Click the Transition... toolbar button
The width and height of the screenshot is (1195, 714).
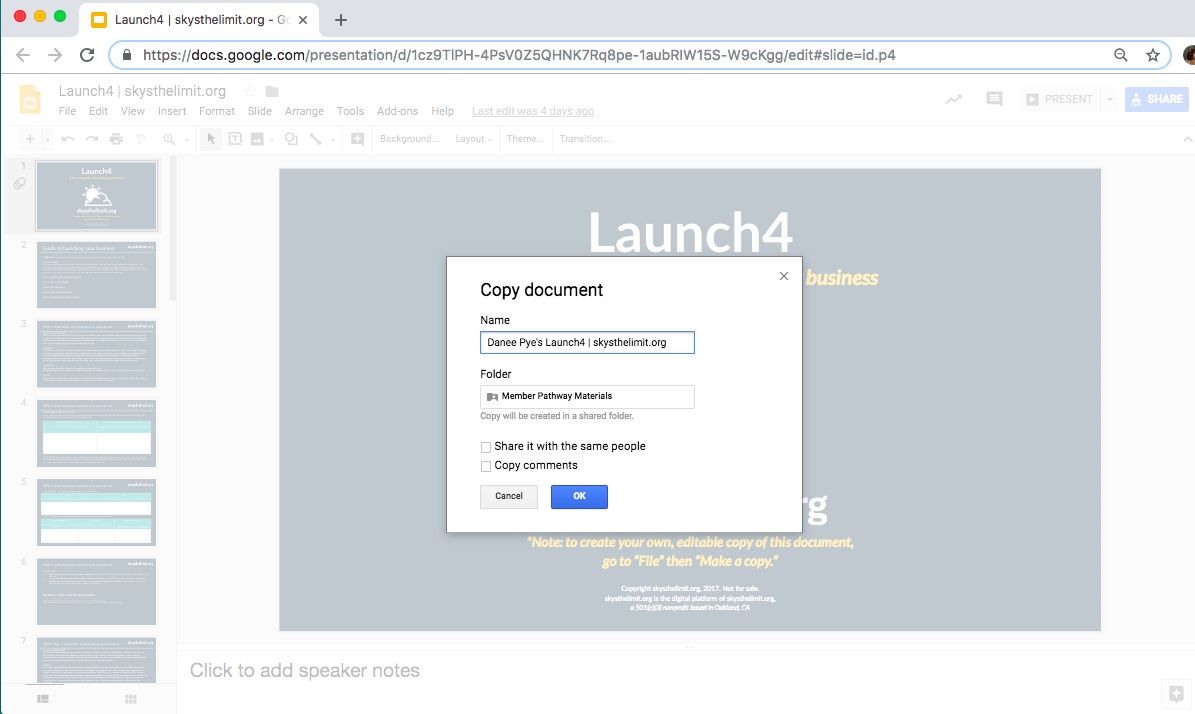pyautogui.click(x=585, y=139)
